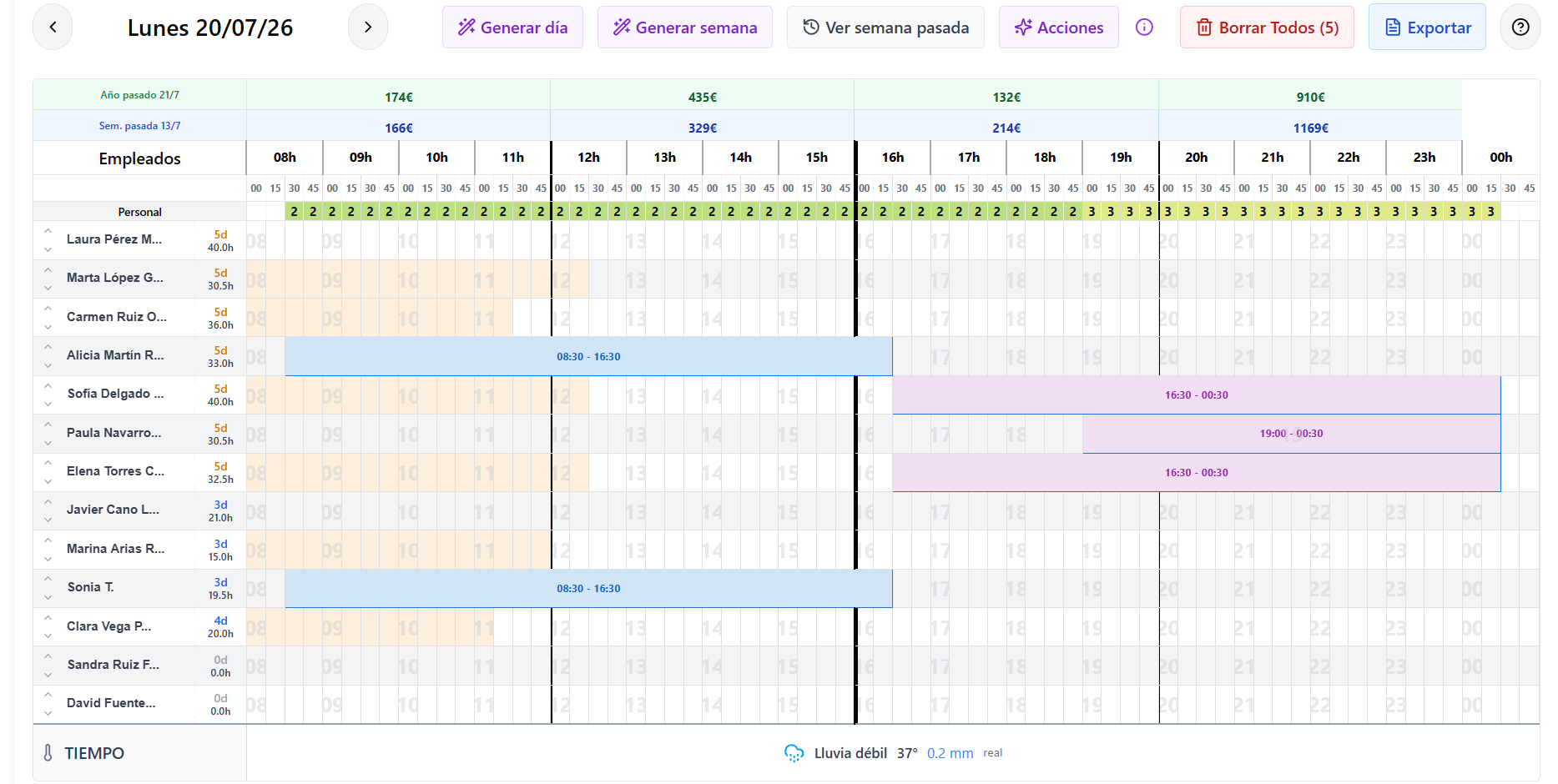Click Sem. pasada 13/7 label

pyautogui.click(x=139, y=126)
